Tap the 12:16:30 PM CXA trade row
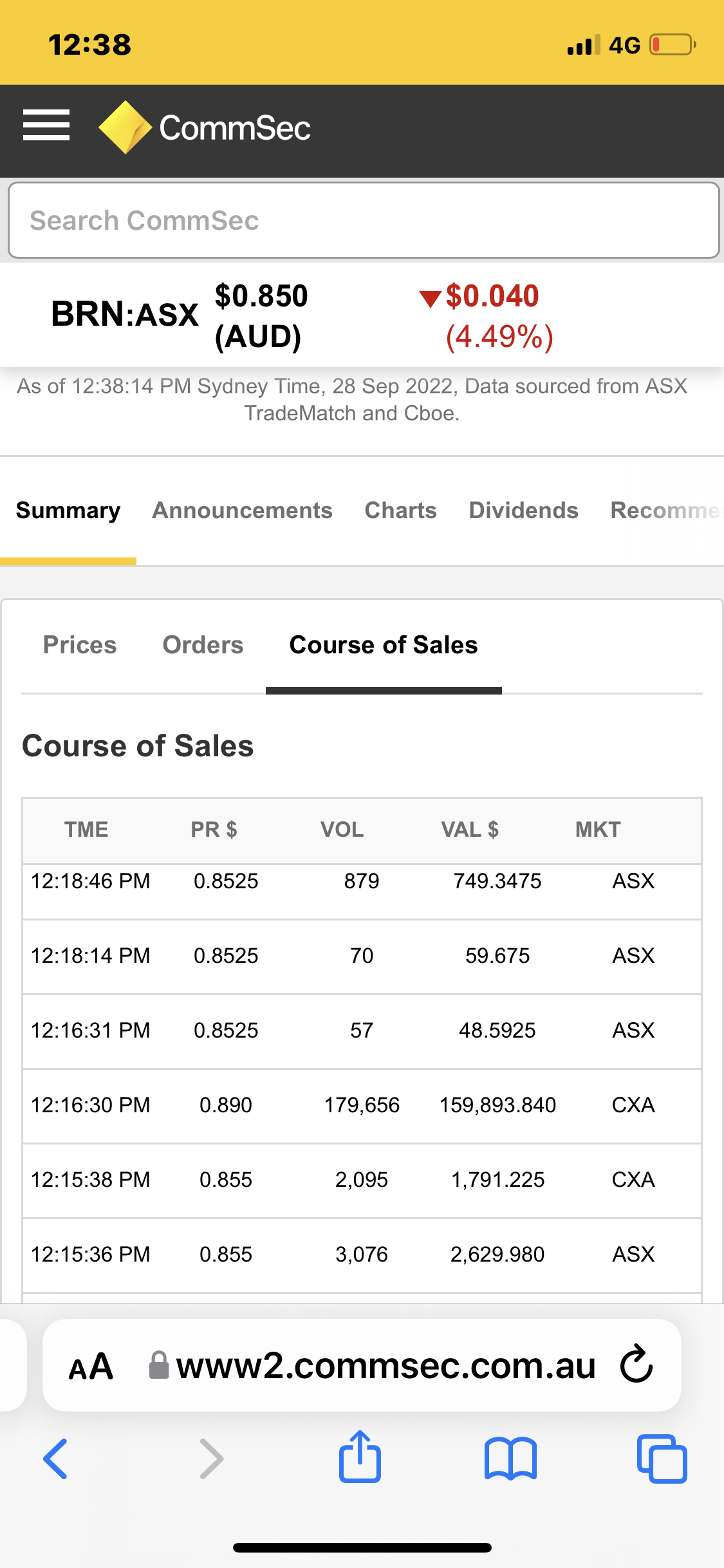The height and width of the screenshot is (1568, 724). 362,1105
